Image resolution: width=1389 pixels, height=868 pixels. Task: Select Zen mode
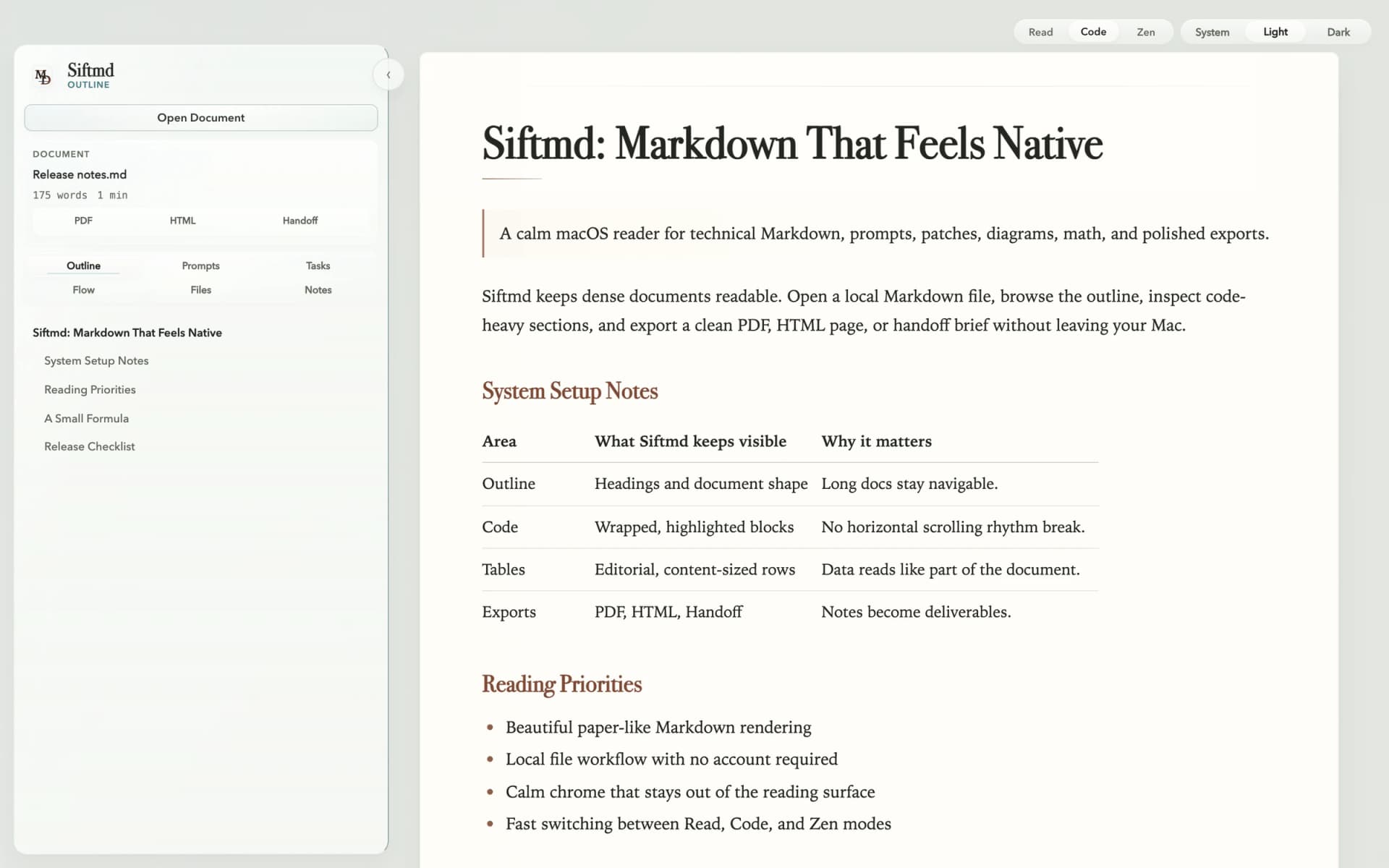1146,32
